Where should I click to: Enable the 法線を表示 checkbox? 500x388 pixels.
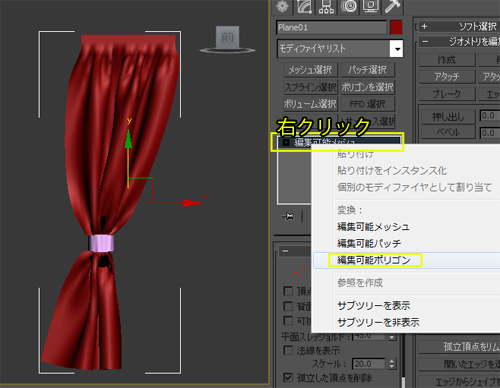point(288,350)
